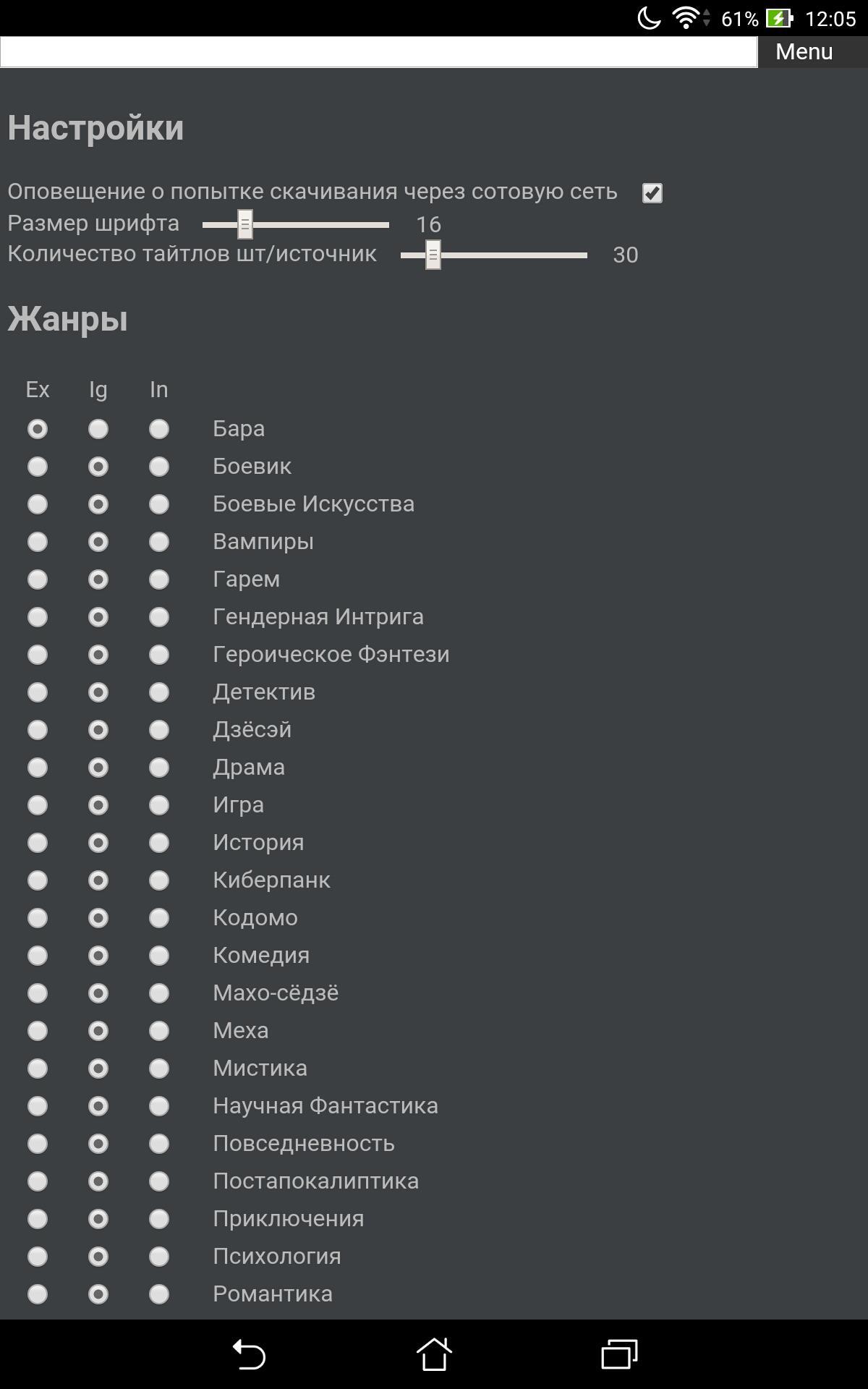The height and width of the screenshot is (1389, 868).
Task: Open the recent apps overview icon
Action: 619,1354
